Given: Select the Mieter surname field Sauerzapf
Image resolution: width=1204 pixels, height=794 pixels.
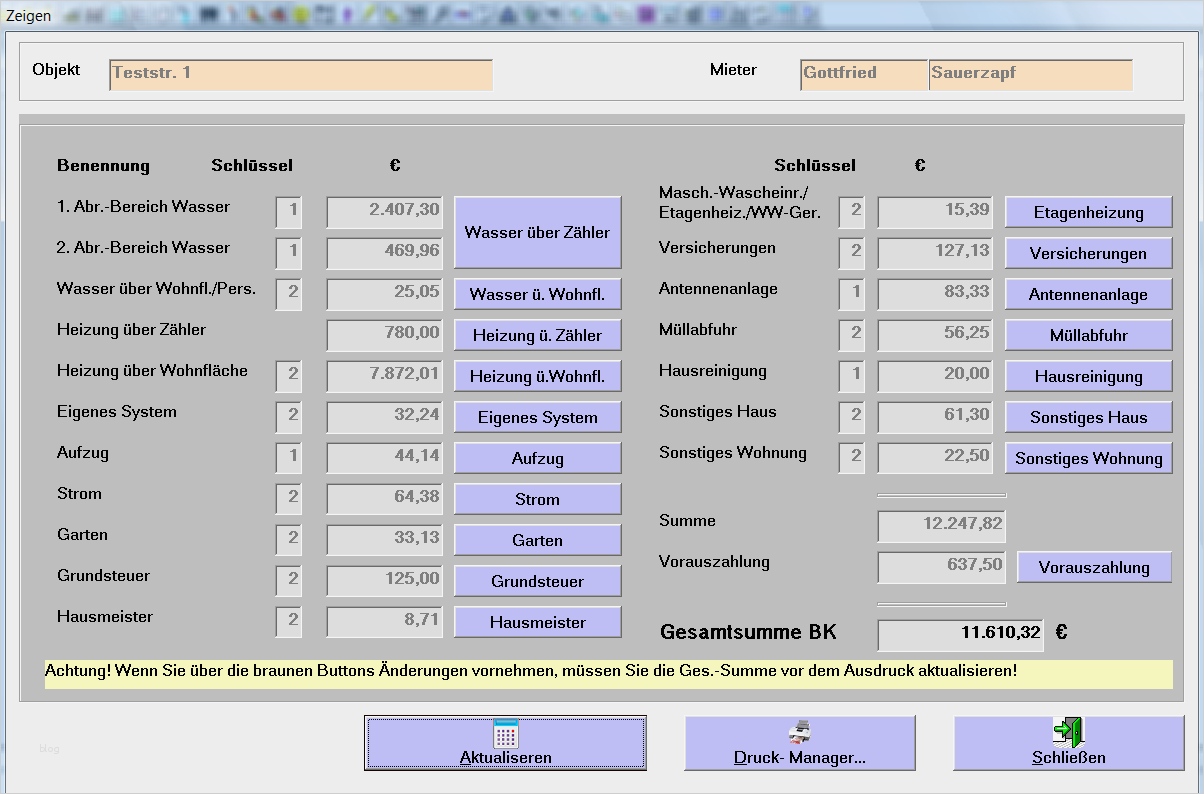Looking at the screenshot, I should coord(1030,74).
